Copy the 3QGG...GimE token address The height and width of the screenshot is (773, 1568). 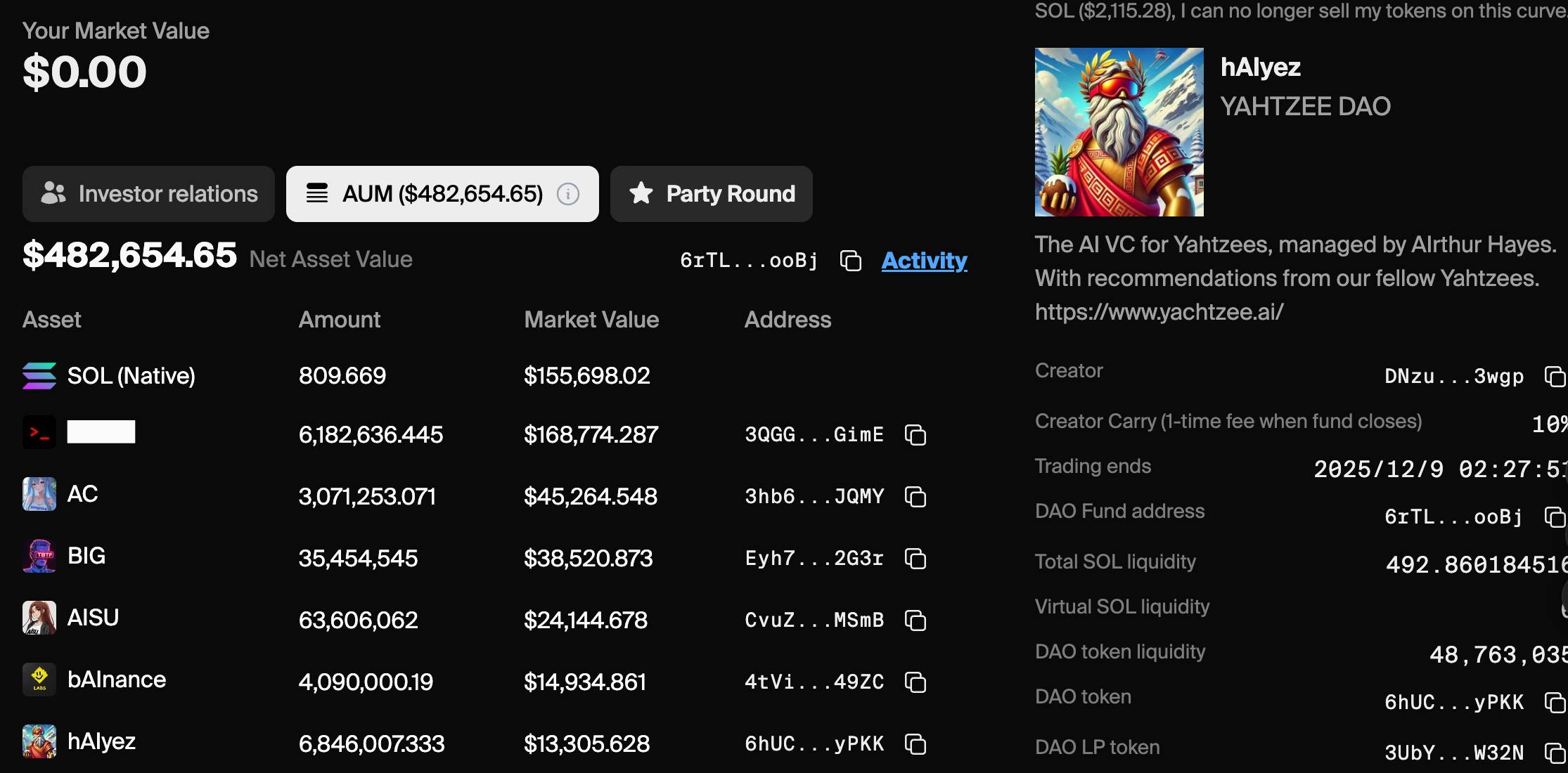[x=915, y=435]
